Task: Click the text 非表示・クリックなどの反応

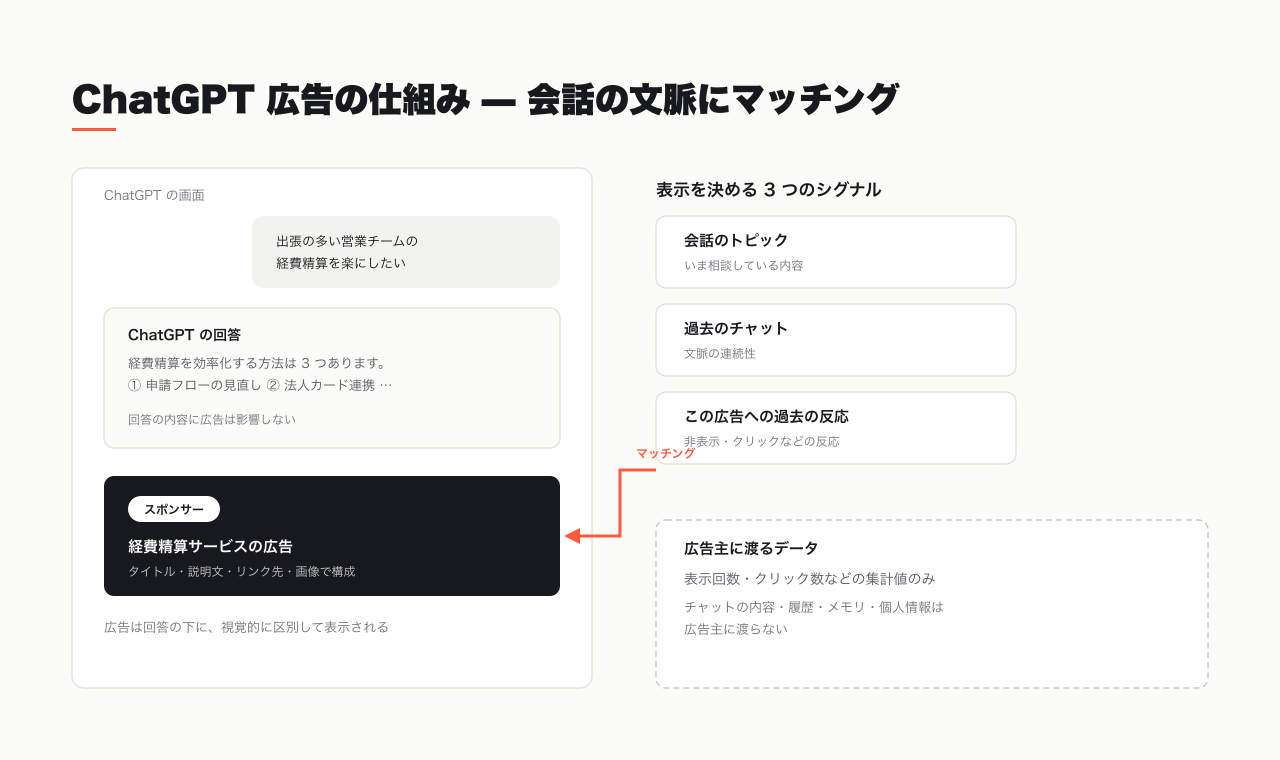Action: click(762, 441)
